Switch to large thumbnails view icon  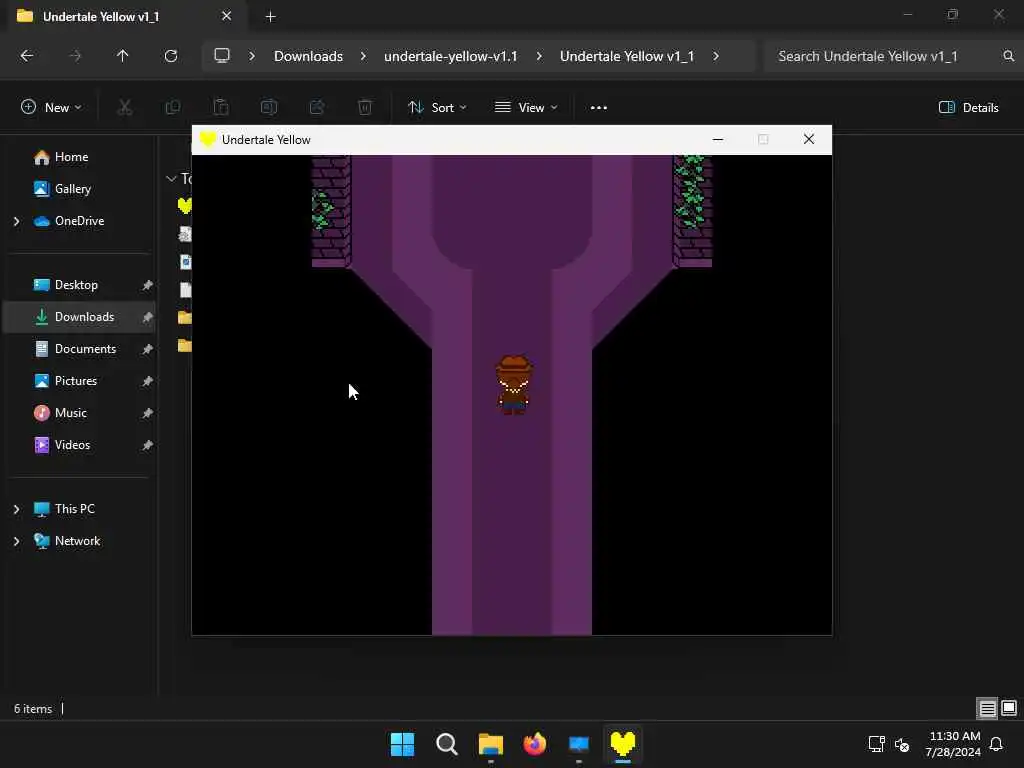(x=1009, y=709)
